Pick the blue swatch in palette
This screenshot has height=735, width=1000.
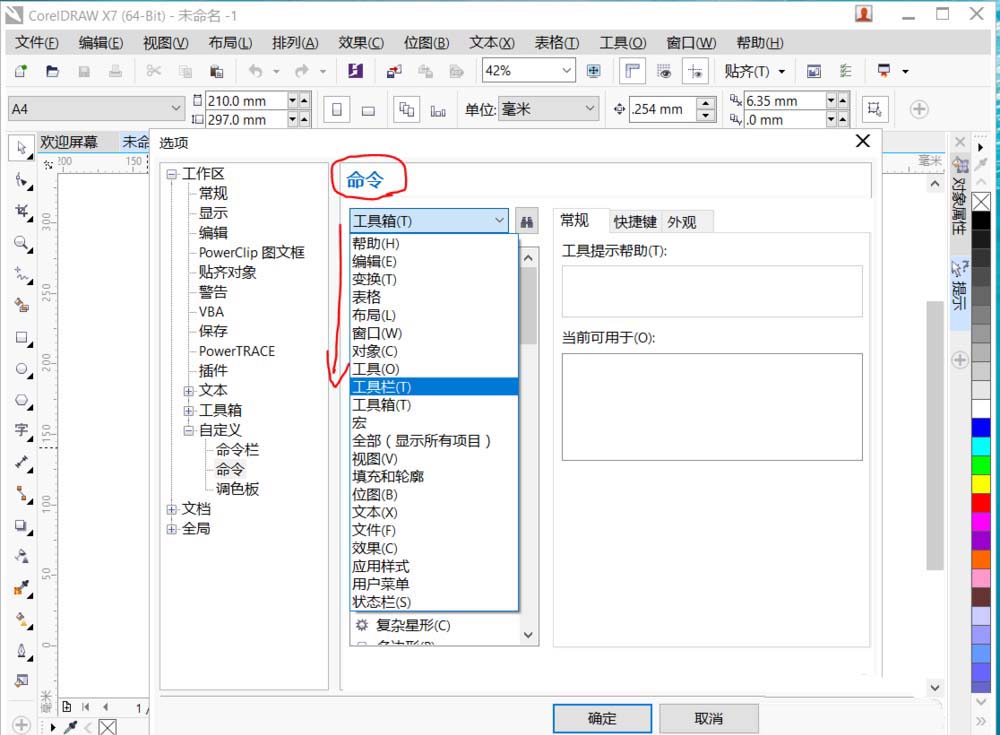[x=981, y=427]
